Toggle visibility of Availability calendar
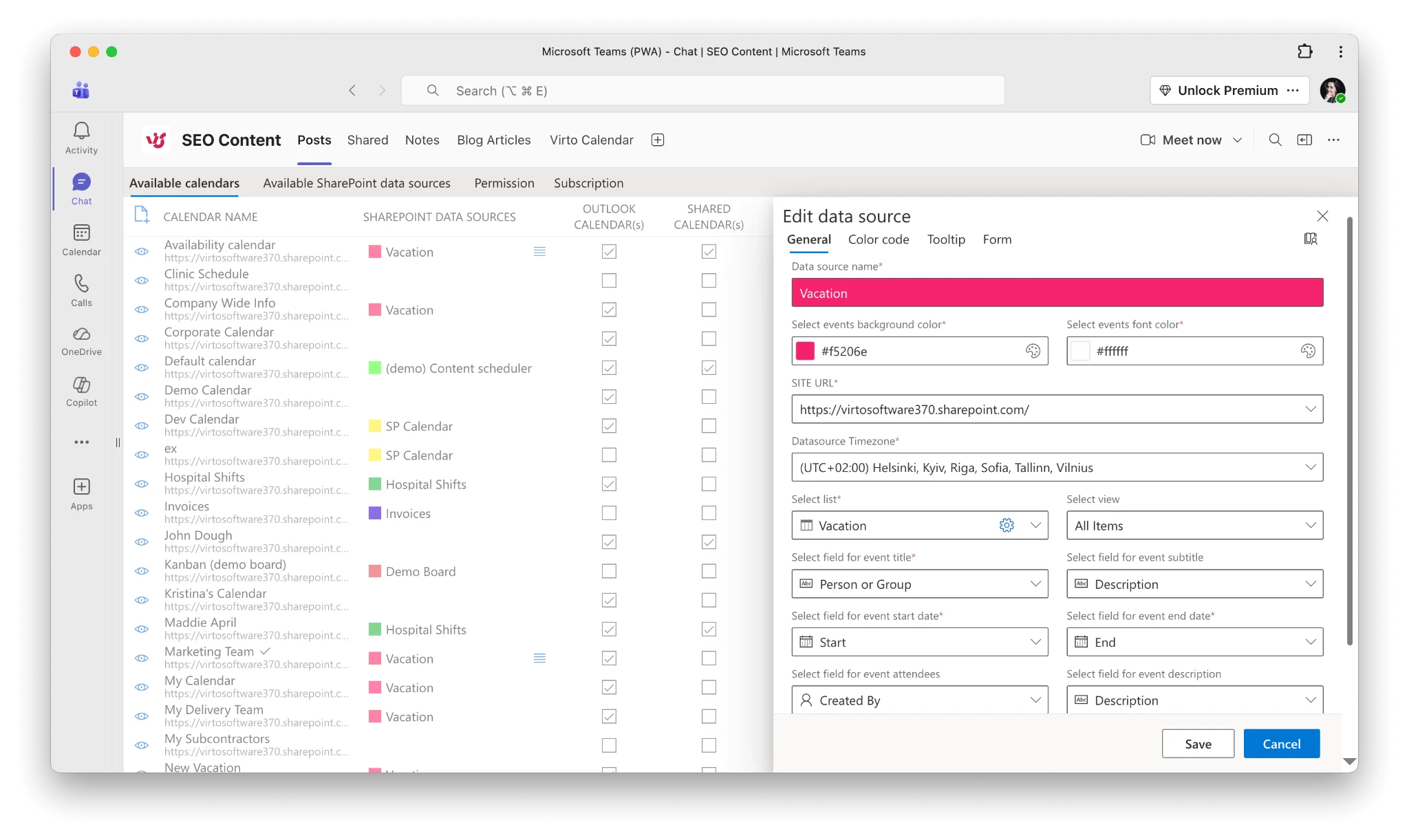Screen dimensions: 1409x840 [x=142, y=252]
